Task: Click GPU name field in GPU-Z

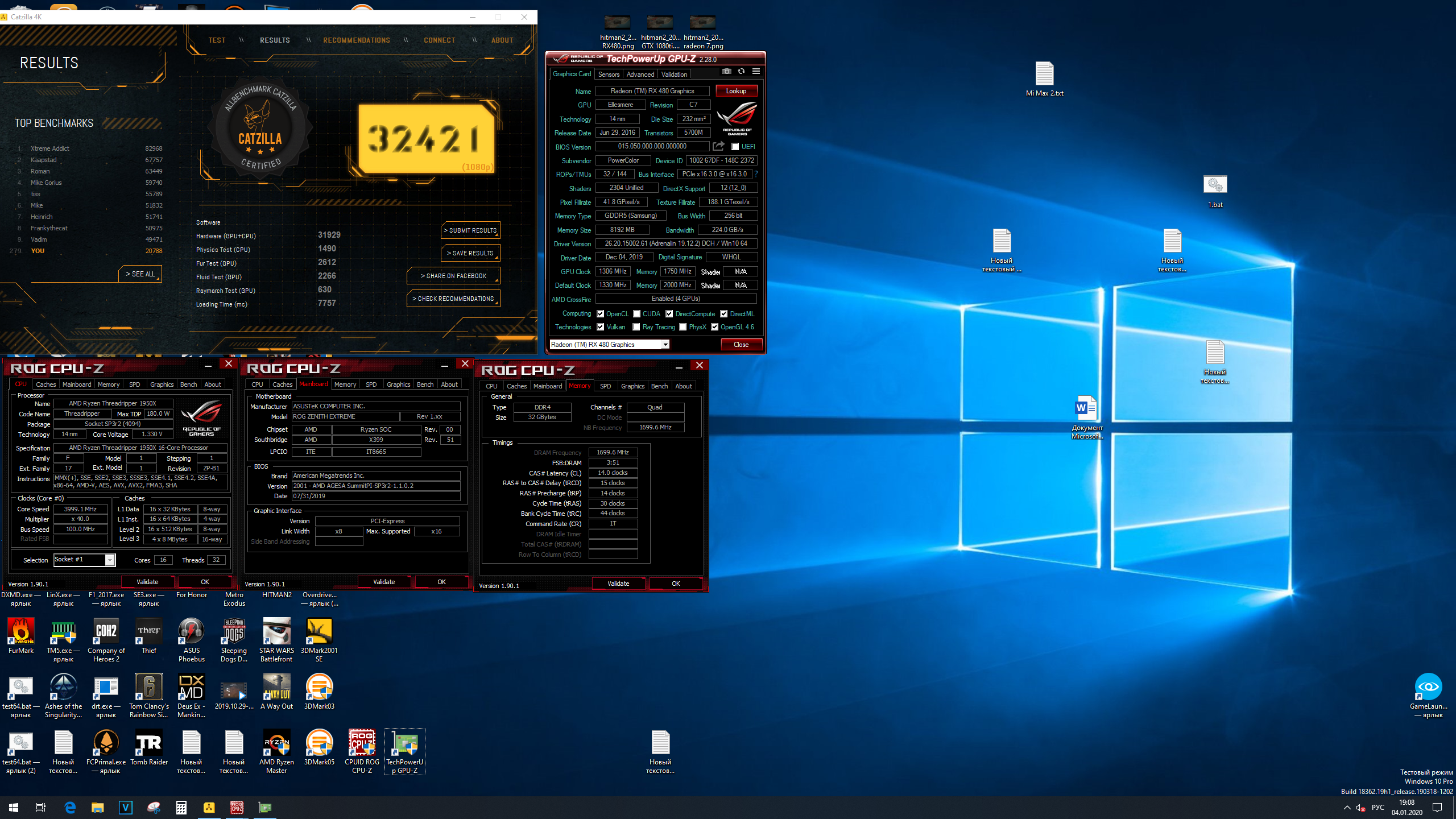Action: pos(652,91)
